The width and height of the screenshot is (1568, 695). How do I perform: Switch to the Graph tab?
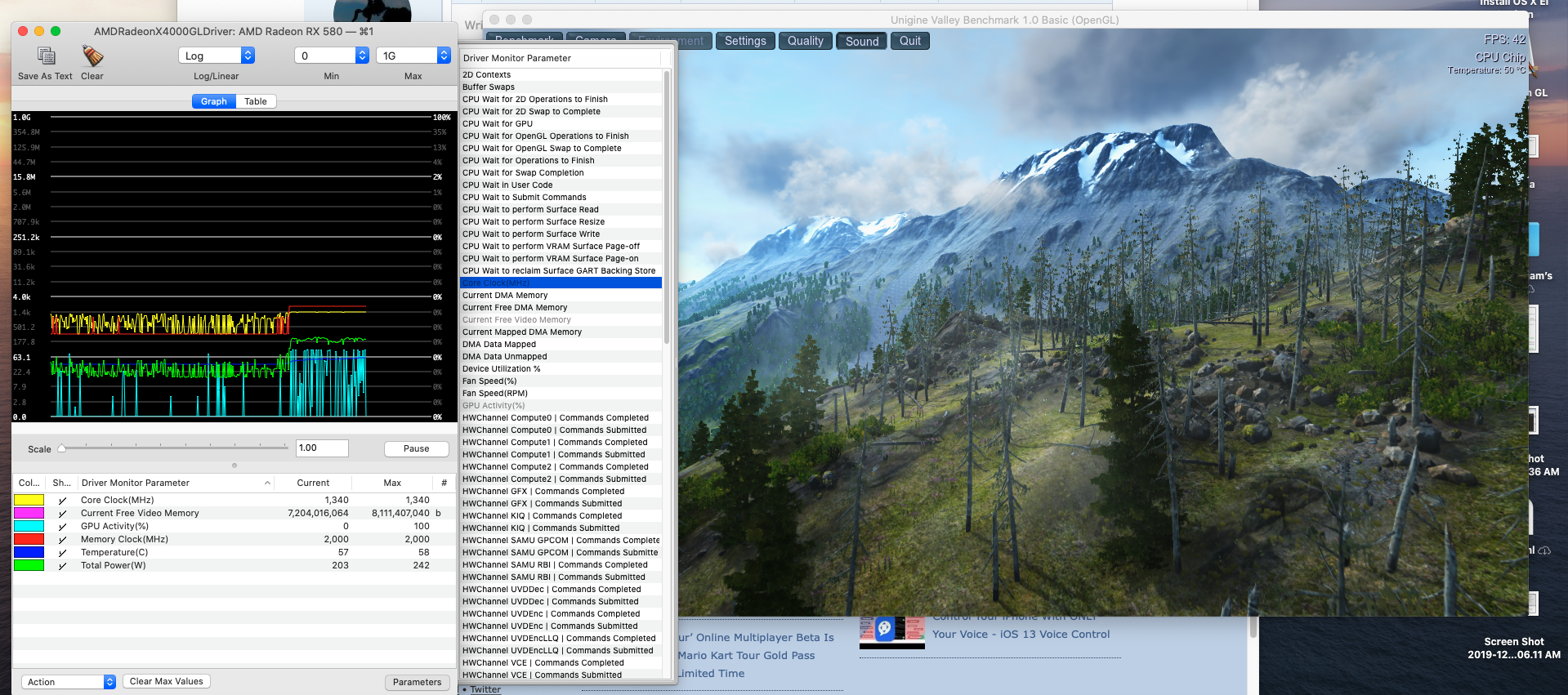pyautogui.click(x=214, y=101)
